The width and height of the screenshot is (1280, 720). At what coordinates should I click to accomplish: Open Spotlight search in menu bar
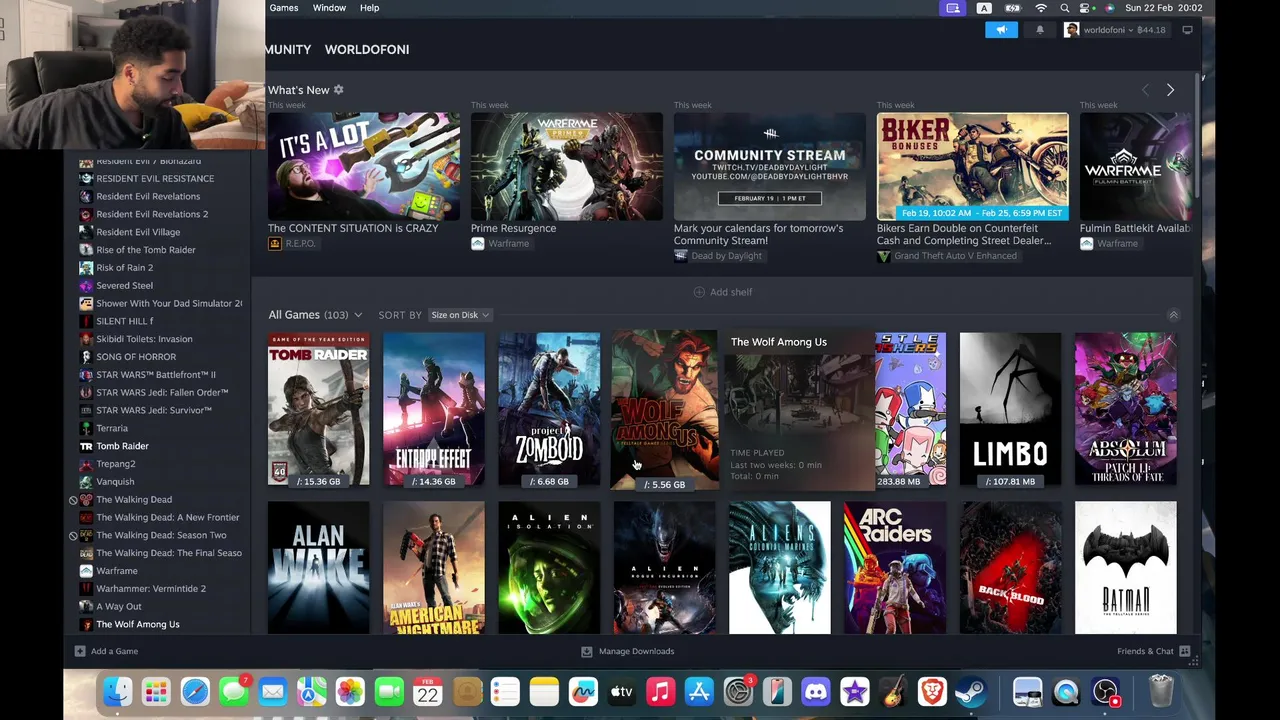click(x=1065, y=8)
